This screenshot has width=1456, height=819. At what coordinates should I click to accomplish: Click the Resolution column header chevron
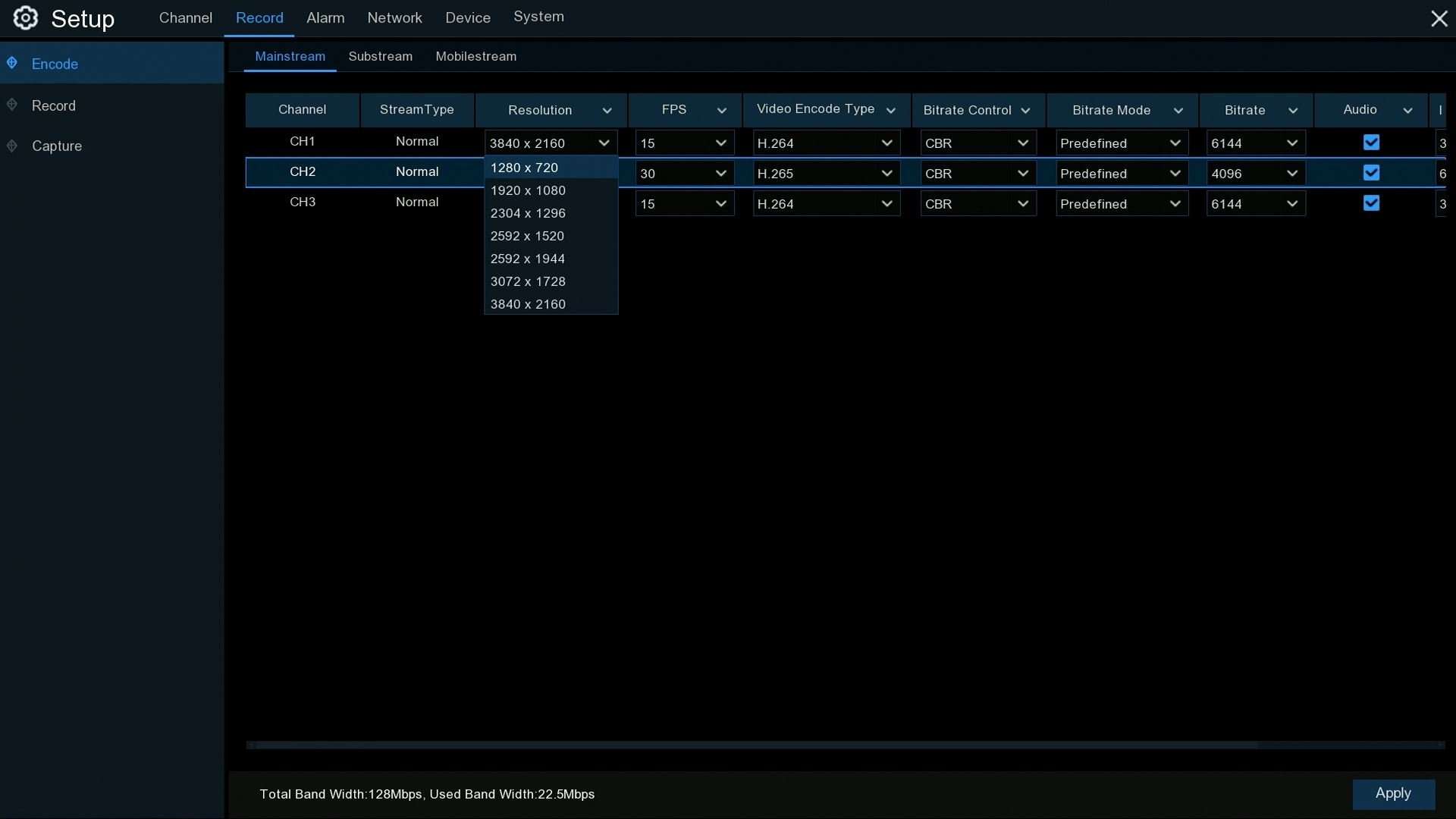(607, 111)
